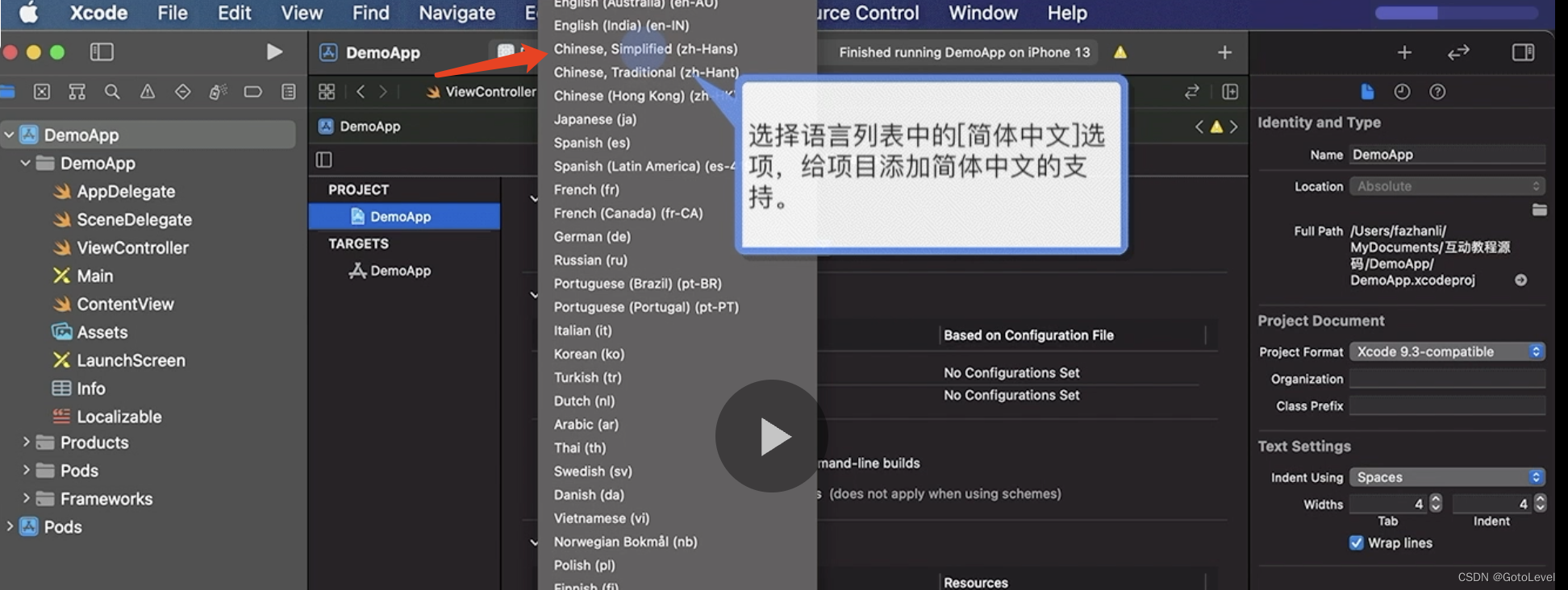
Task: Go forward in editor history
Action: tap(383, 92)
